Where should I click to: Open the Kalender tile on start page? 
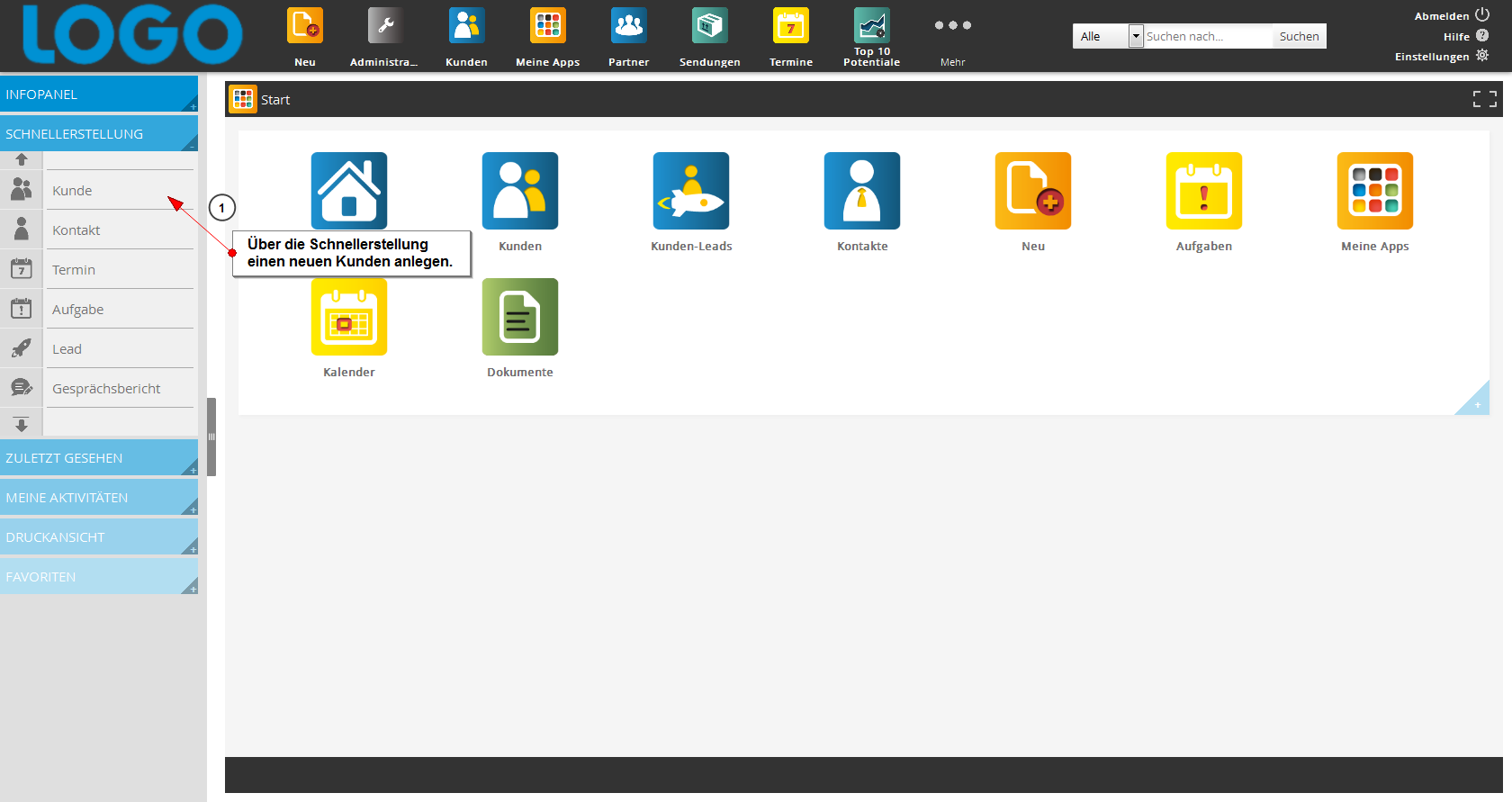pyautogui.click(x=349, y=317)
